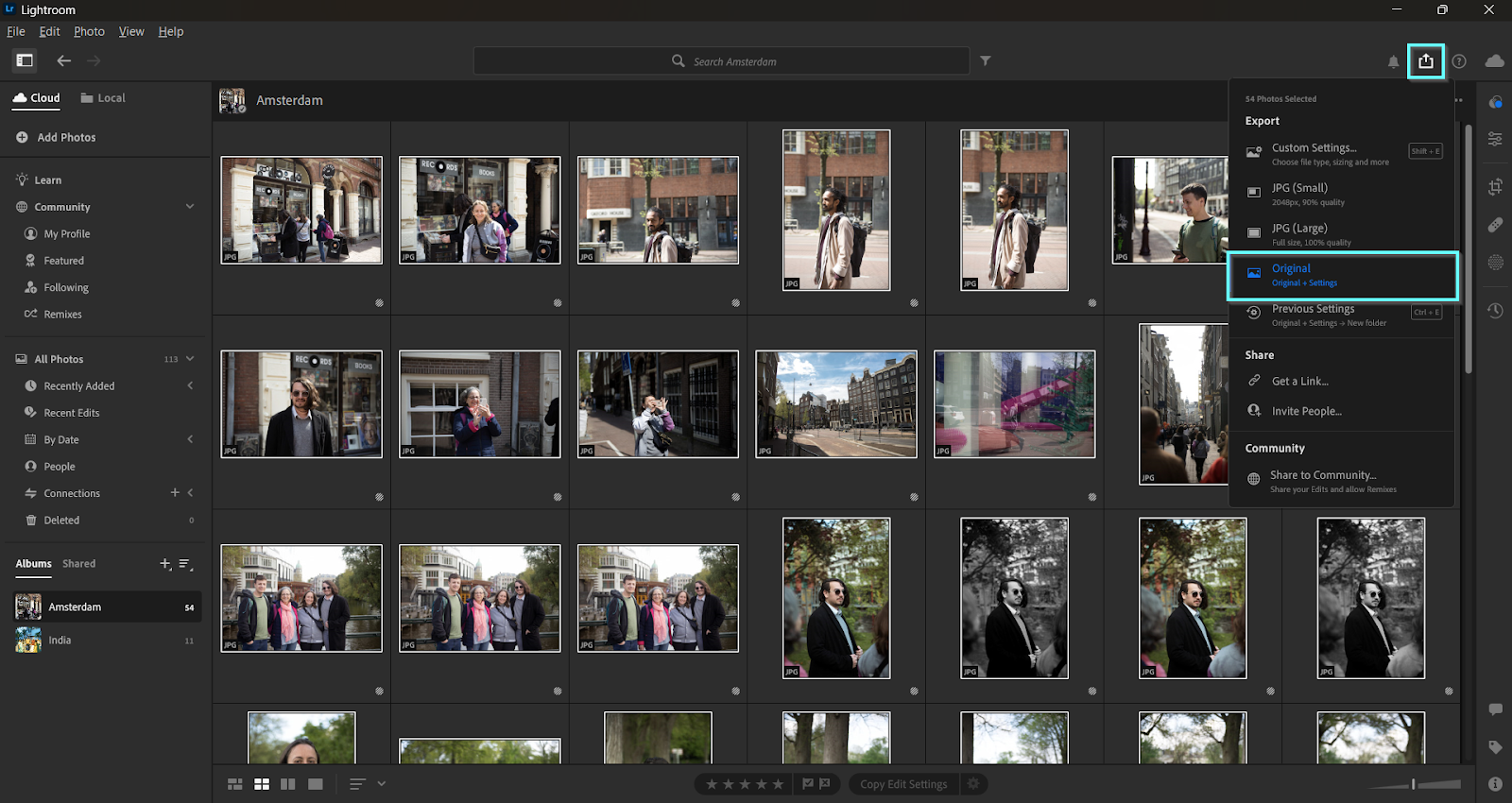Image resolution: width=1512 pixels, height=803 pixels.
Task: Click the Share export icon
Action: 1425,61
